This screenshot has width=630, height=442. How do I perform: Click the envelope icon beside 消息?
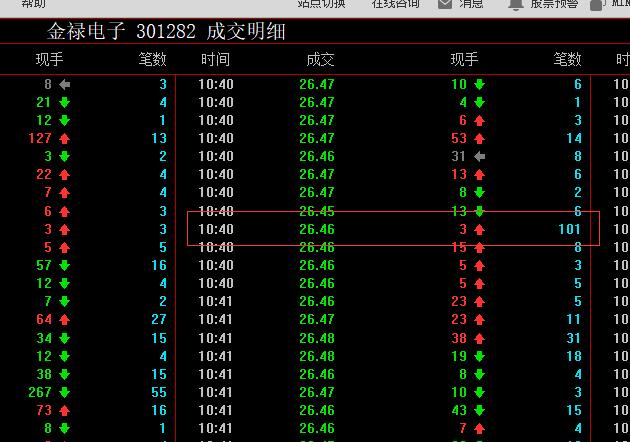445,4
